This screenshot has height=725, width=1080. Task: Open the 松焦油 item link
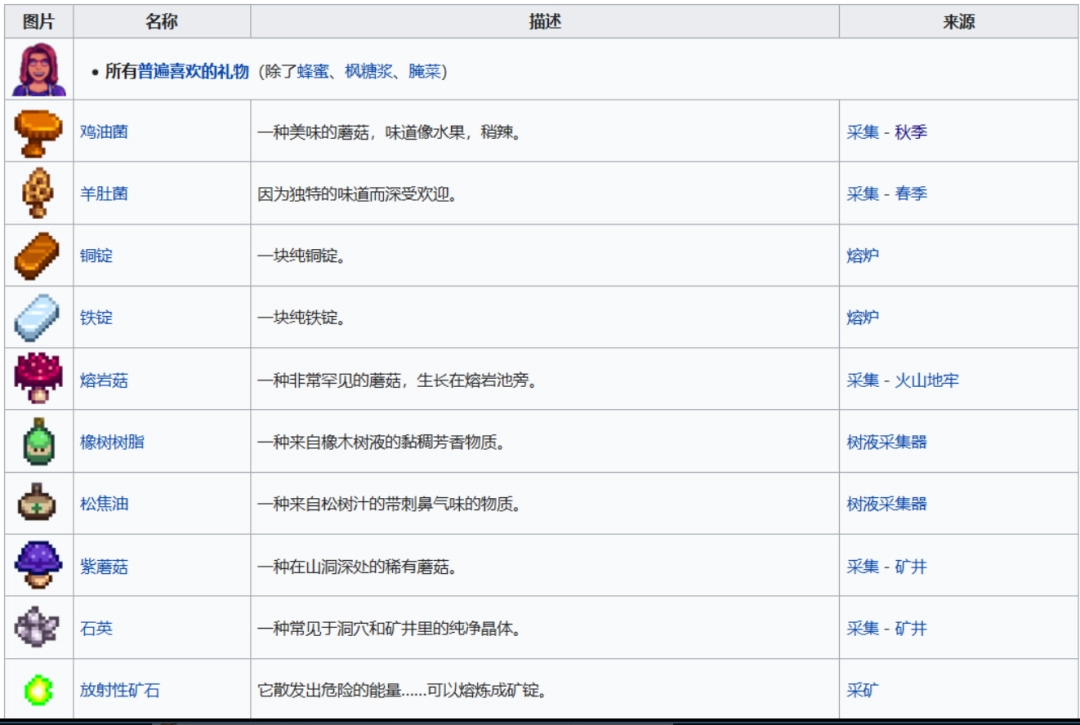tap(104, 504)
